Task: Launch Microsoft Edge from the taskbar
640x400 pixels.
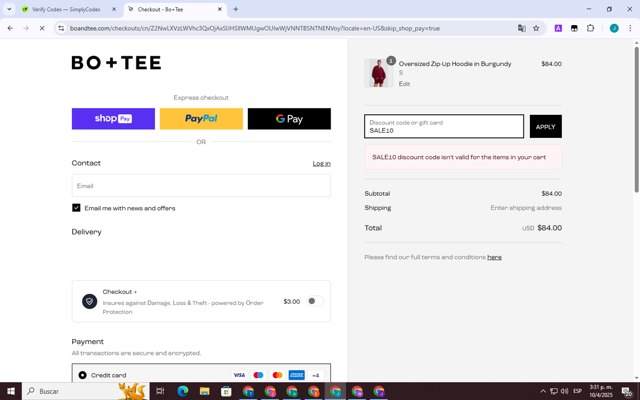Action: (182, 391)
